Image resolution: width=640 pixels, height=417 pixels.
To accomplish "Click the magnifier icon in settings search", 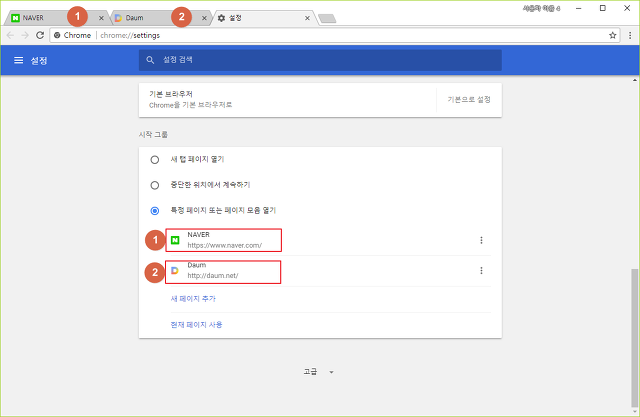I will tap(150, 60).
